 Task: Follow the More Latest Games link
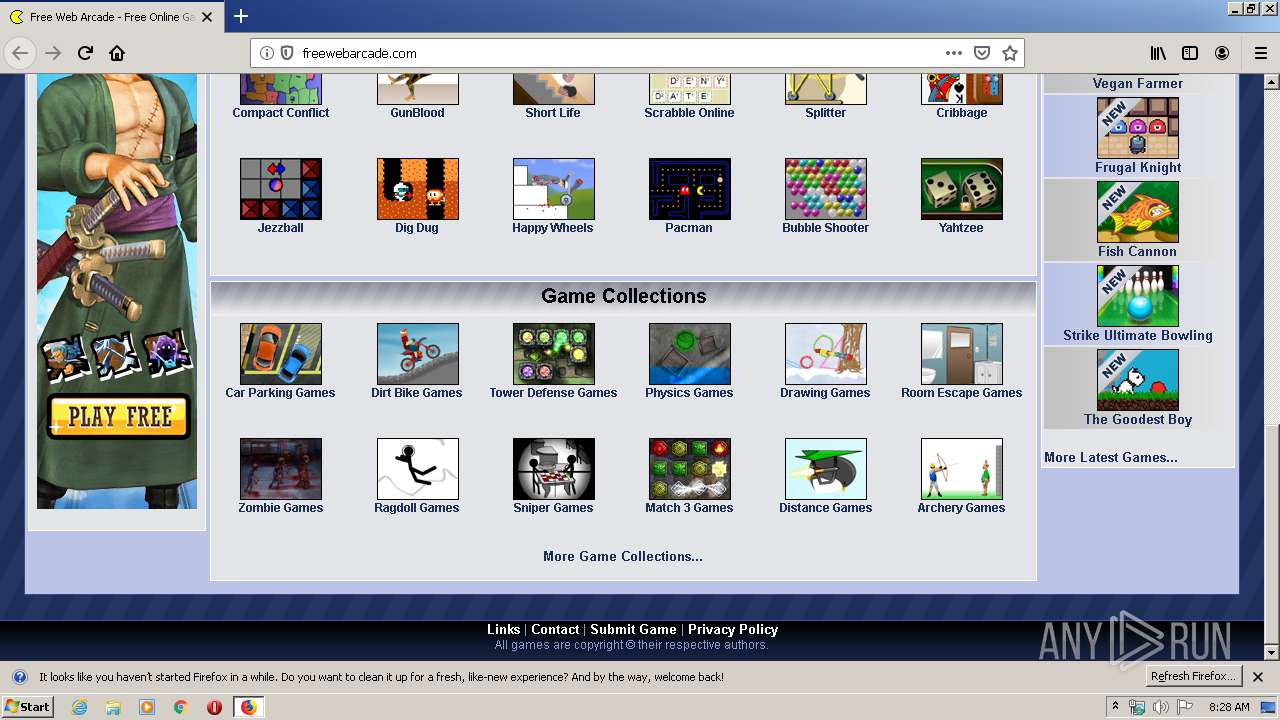1110,457
